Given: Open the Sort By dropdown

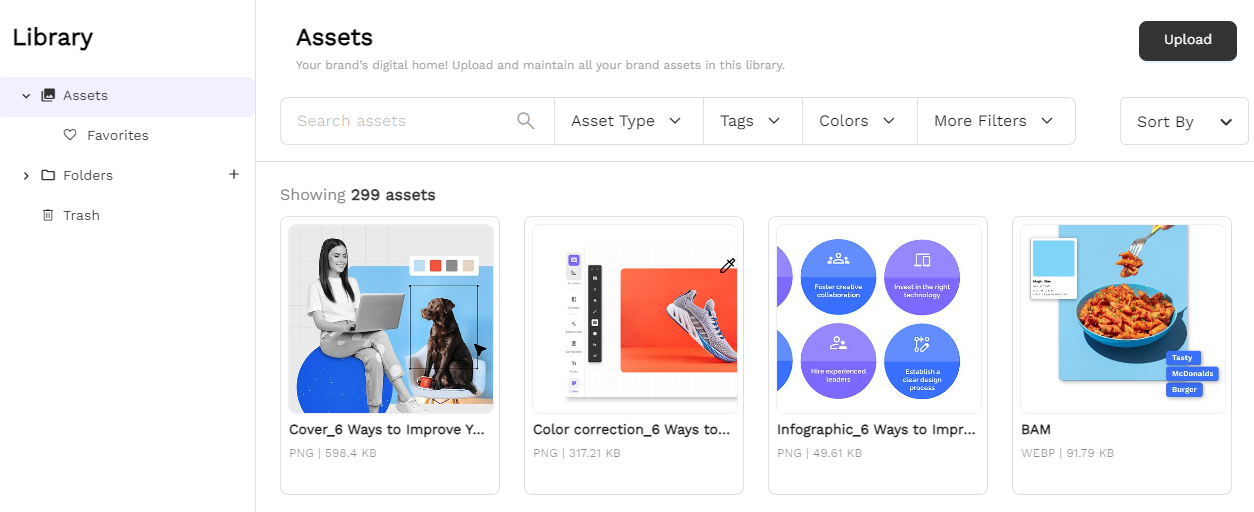Looking at the screenshot, I should tap(1184, 122).
